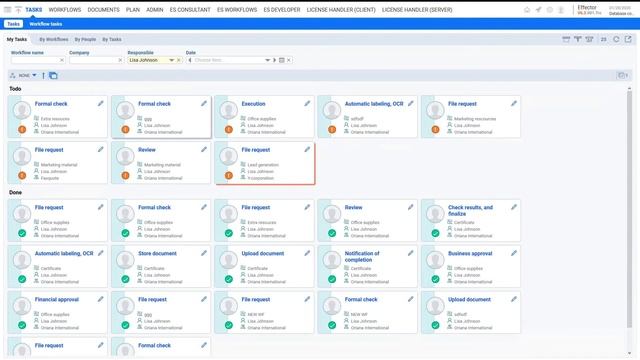
Task: Switch to the By Workflows tab
Action: point(54,40)
